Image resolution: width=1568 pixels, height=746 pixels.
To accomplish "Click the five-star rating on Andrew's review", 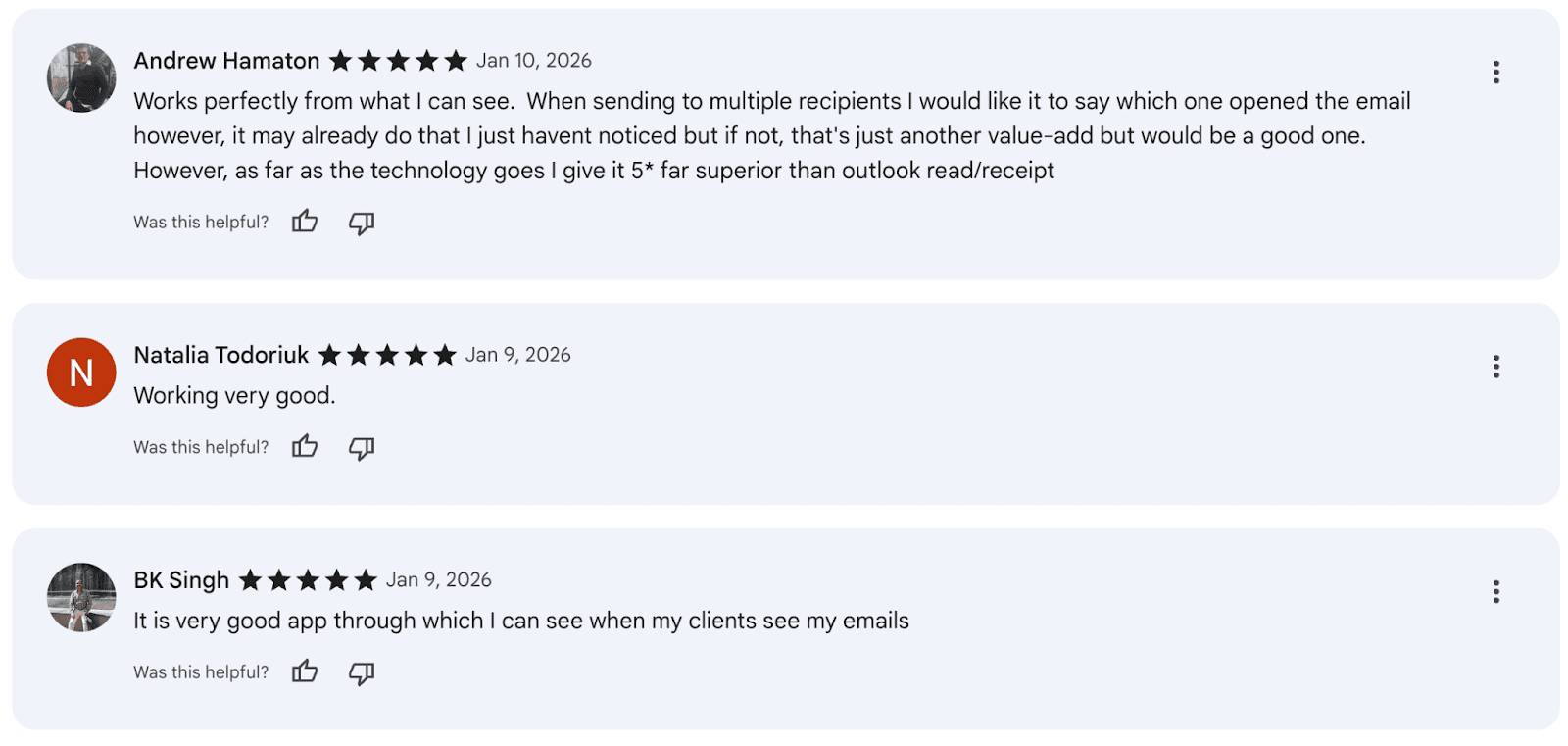I will (398, 61).
